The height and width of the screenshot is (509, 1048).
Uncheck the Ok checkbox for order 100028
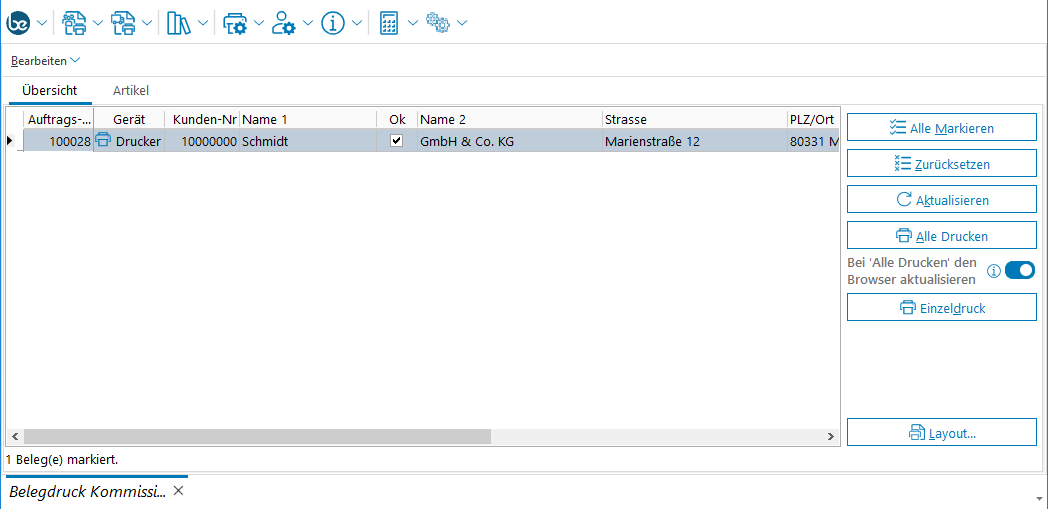(x=397, y=141)
